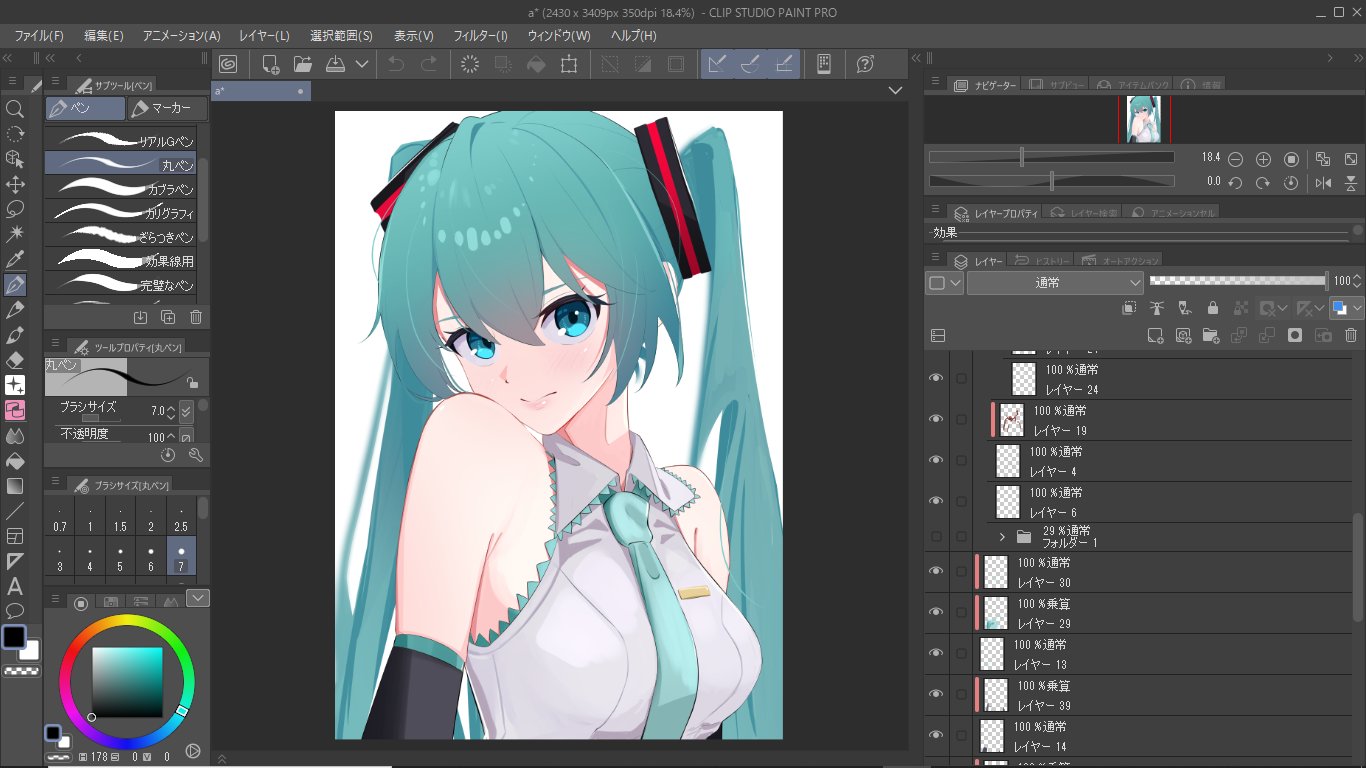Open blending mode dropdown 通常
The height and width of the screenshot is (768, 1366).
[1055, 283]
